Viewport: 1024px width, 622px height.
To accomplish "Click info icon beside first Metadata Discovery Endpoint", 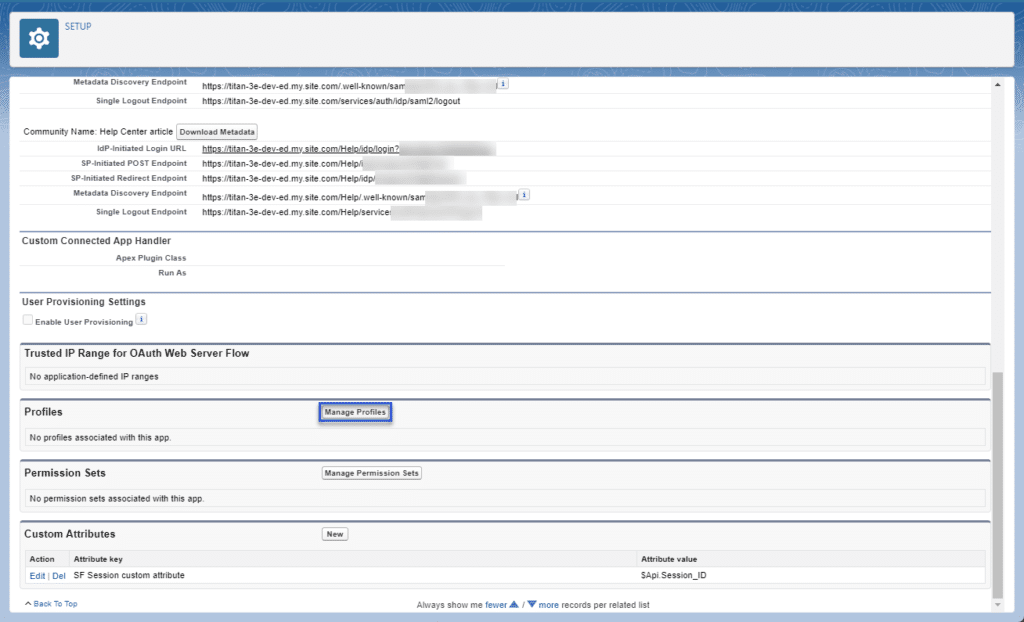I will pos(503,84).
